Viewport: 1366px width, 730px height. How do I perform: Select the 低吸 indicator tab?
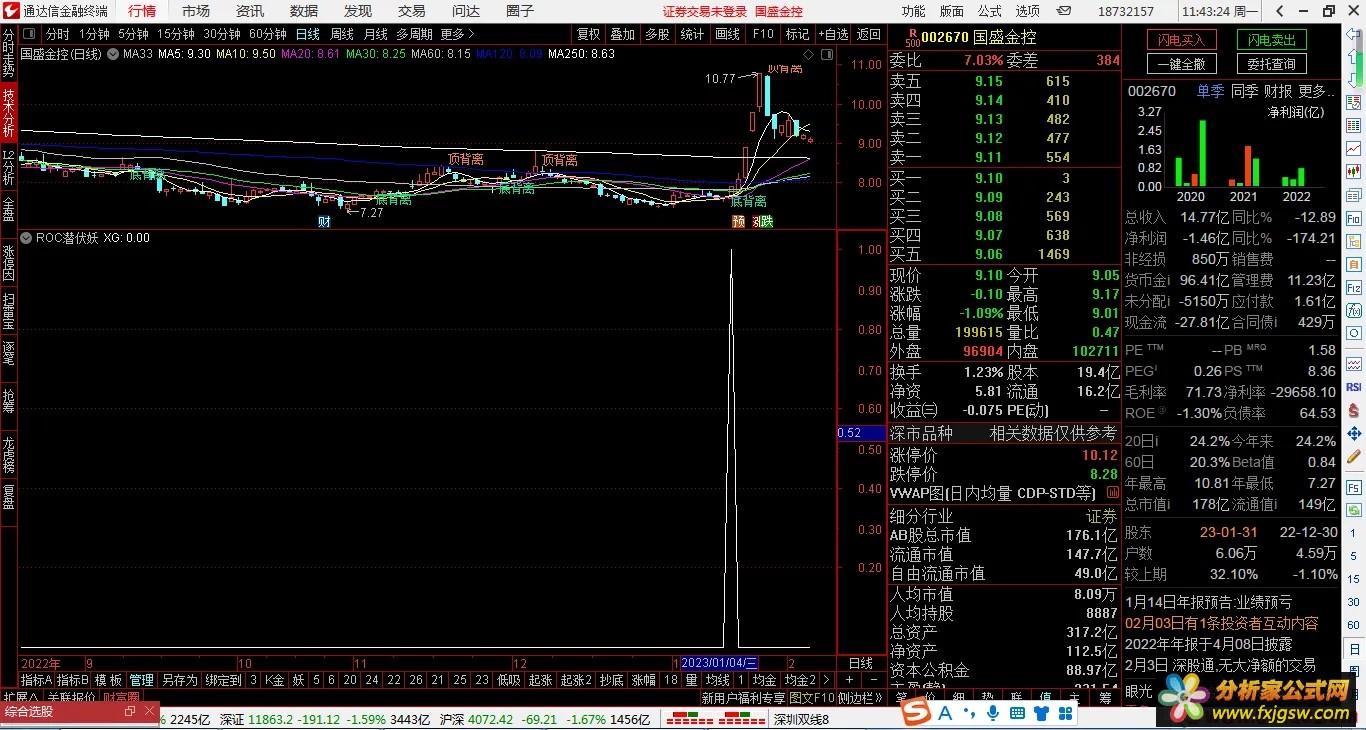pyautogui.click(x=509, y=680)
